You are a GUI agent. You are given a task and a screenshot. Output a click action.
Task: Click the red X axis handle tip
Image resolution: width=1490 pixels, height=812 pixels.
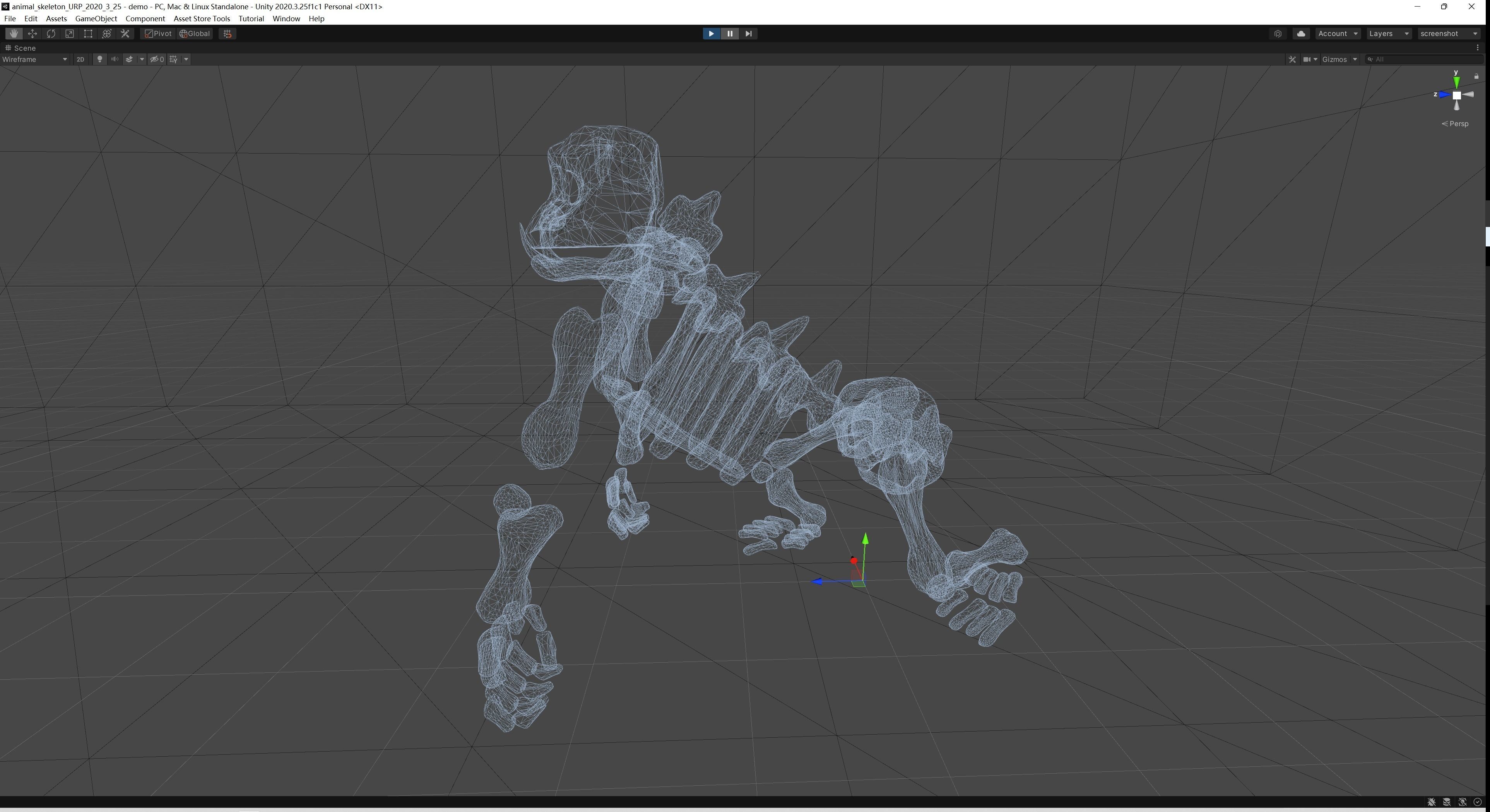[854, 561]
